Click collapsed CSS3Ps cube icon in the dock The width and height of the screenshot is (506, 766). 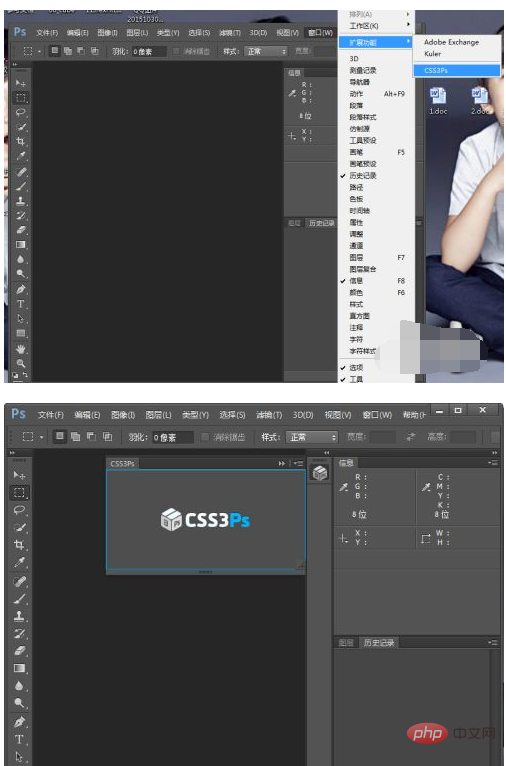[320, 473]
